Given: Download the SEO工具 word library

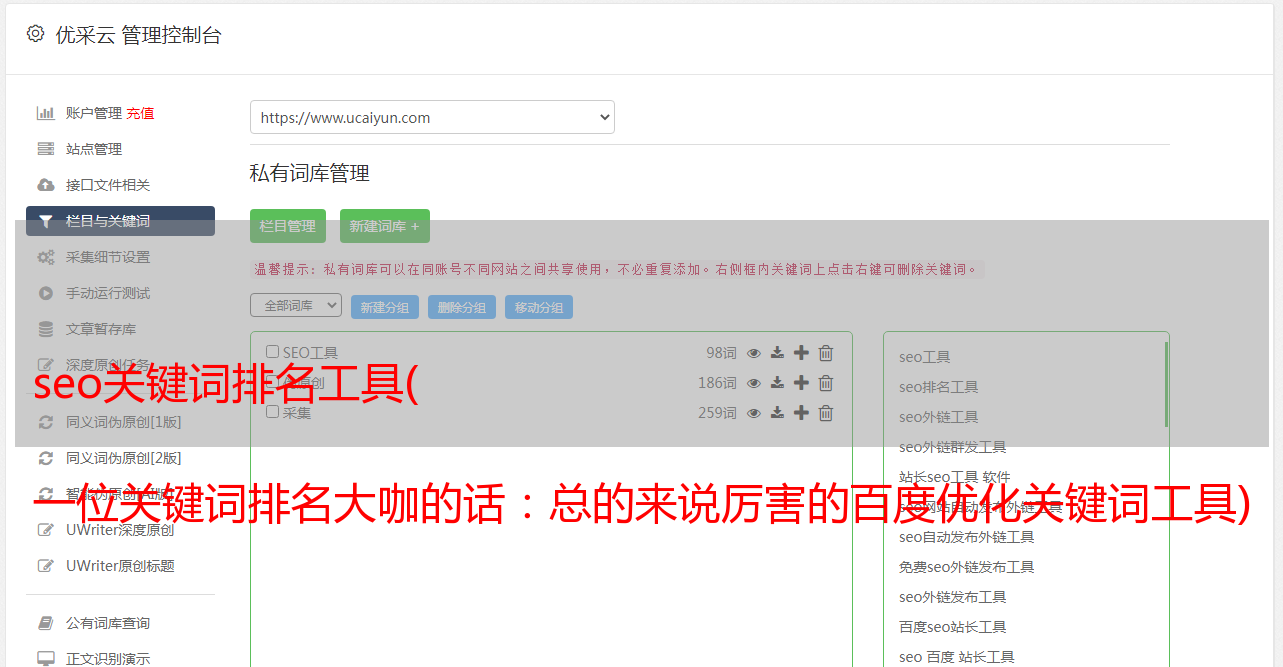Looking at the screenshot, I should point(777,353).
